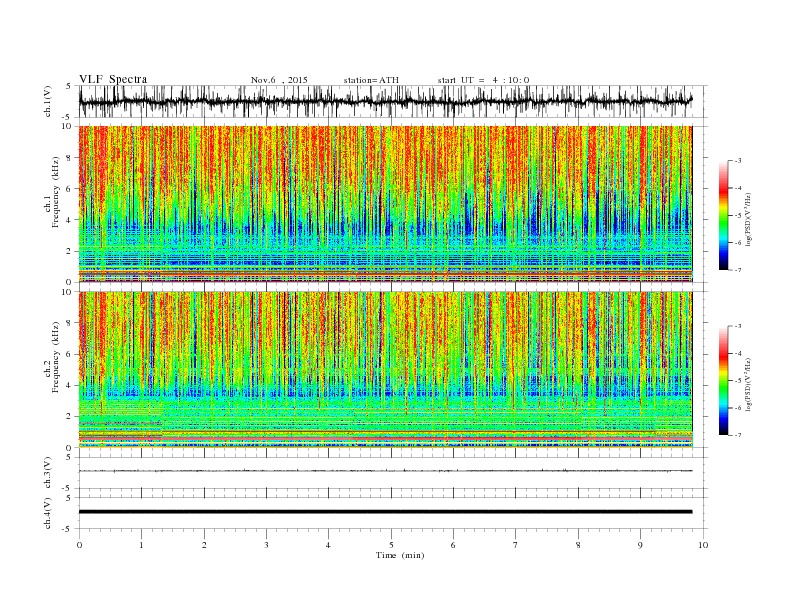The width and height of the screenshot is (792, 612).
Task: Click time axis tick label "9"
Action: 640,545
